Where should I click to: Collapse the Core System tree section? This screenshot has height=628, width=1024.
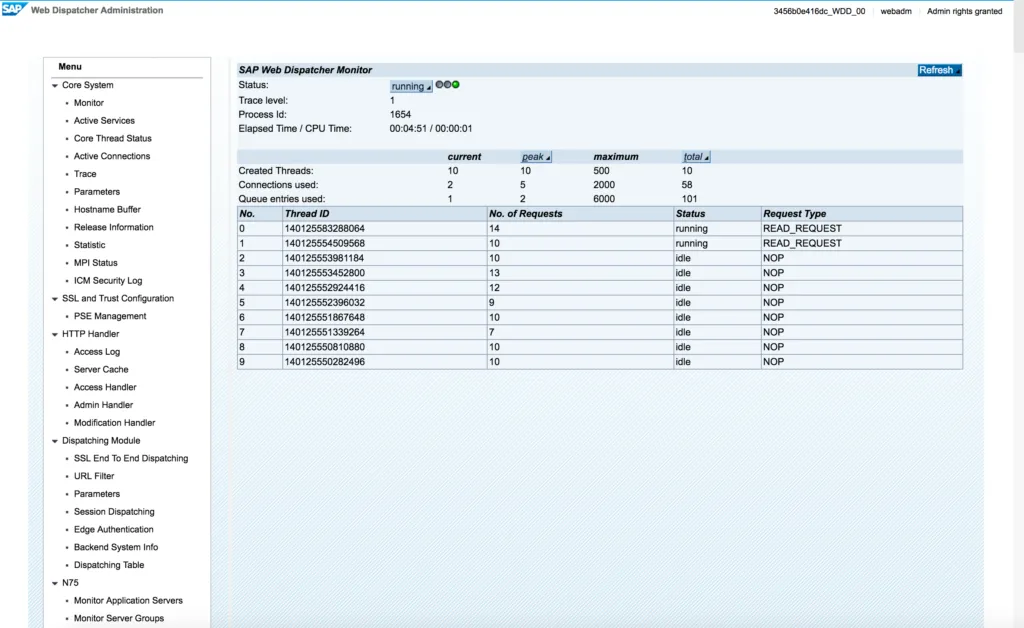pyautogui.click(x=55, y=86)
